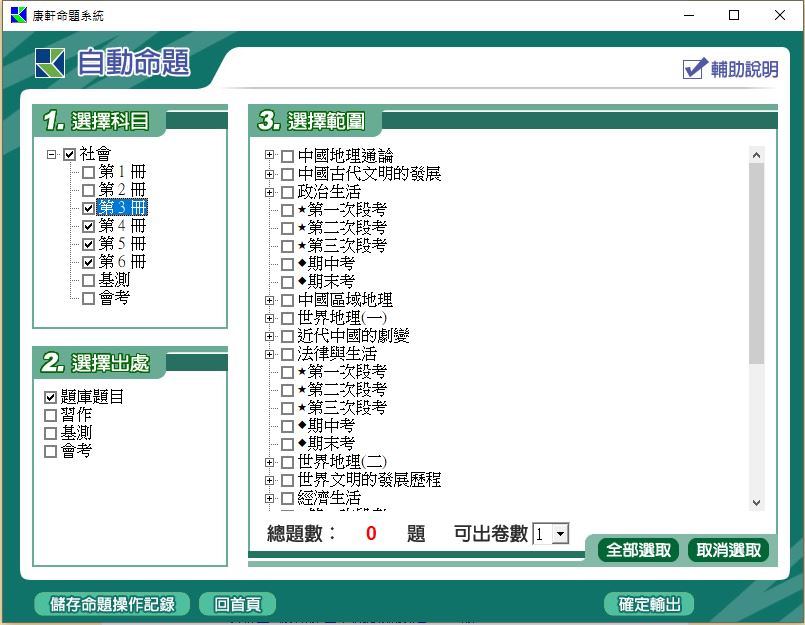This screenshot has height=625, width=805.
Task: Enable the 習作 source checkbox
Action: pyautogui.click(x=51, y=416)
